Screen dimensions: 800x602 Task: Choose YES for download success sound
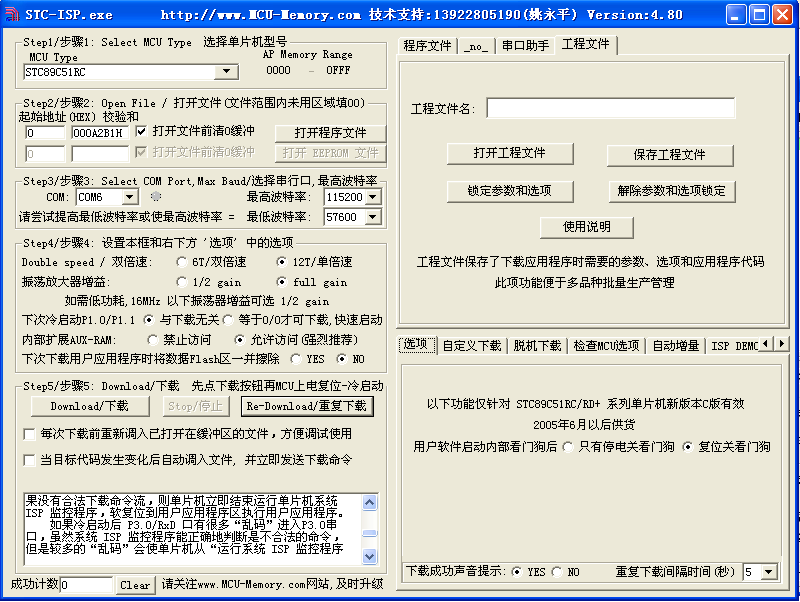click(x=516, y=572)
